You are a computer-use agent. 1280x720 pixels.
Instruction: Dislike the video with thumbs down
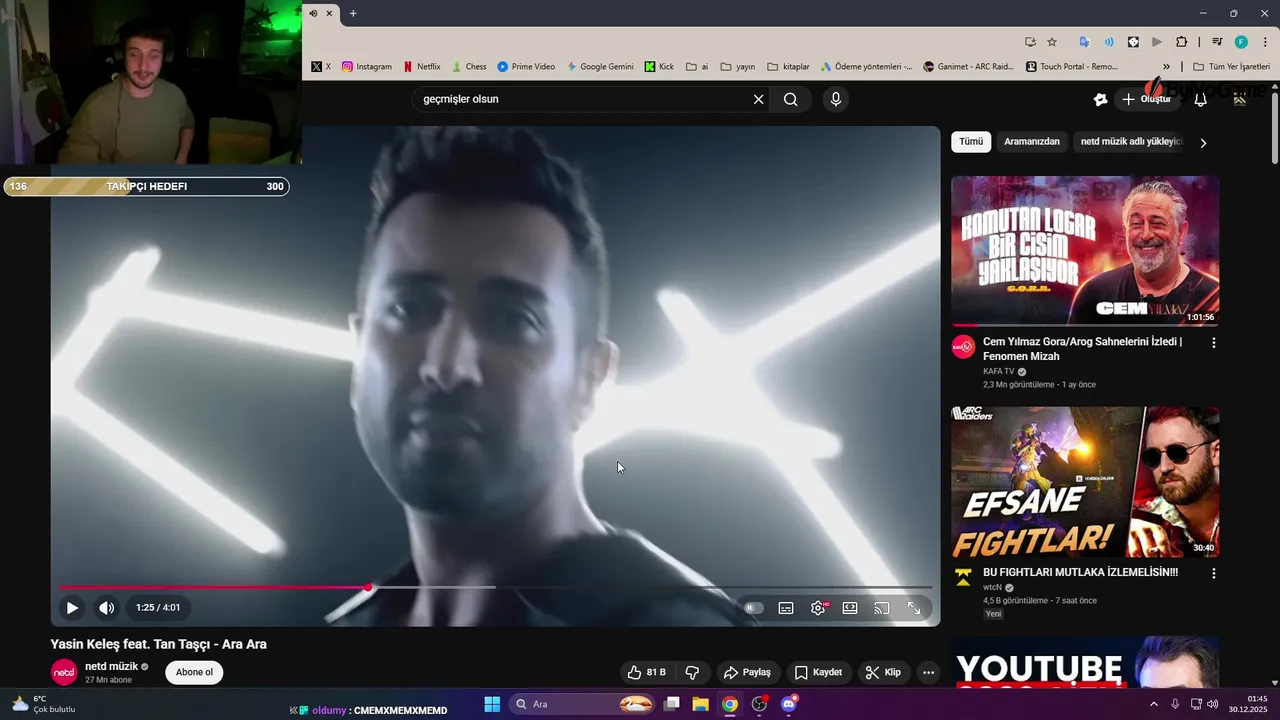click(x=692, y=672)
